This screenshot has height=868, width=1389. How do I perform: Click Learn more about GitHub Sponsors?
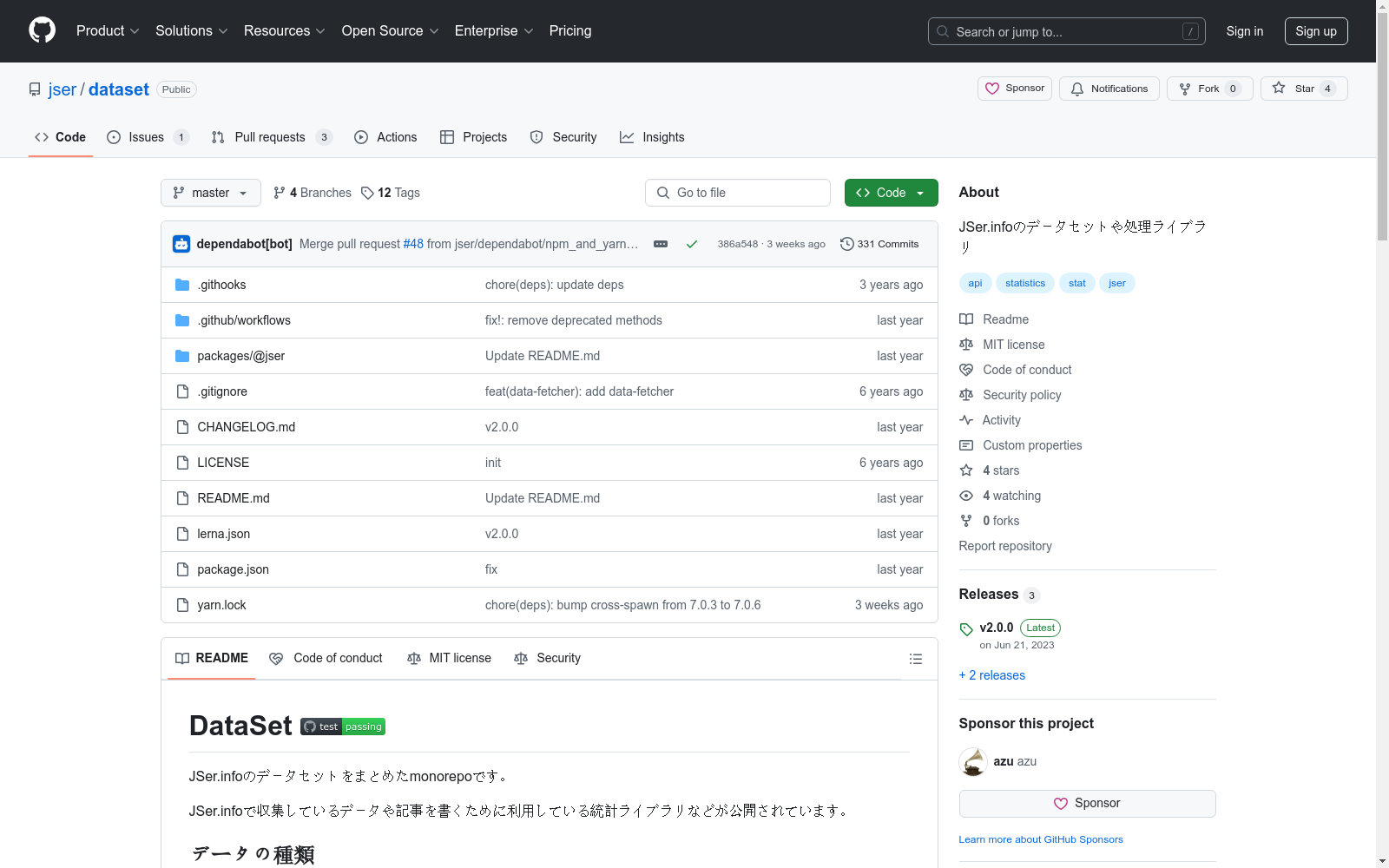tap(1041, 839)
